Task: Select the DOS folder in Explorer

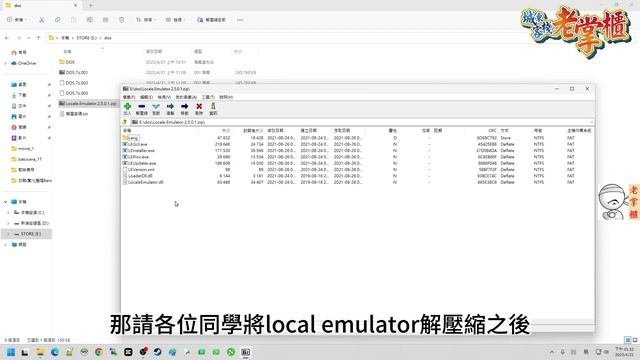Action: point(67,62)
